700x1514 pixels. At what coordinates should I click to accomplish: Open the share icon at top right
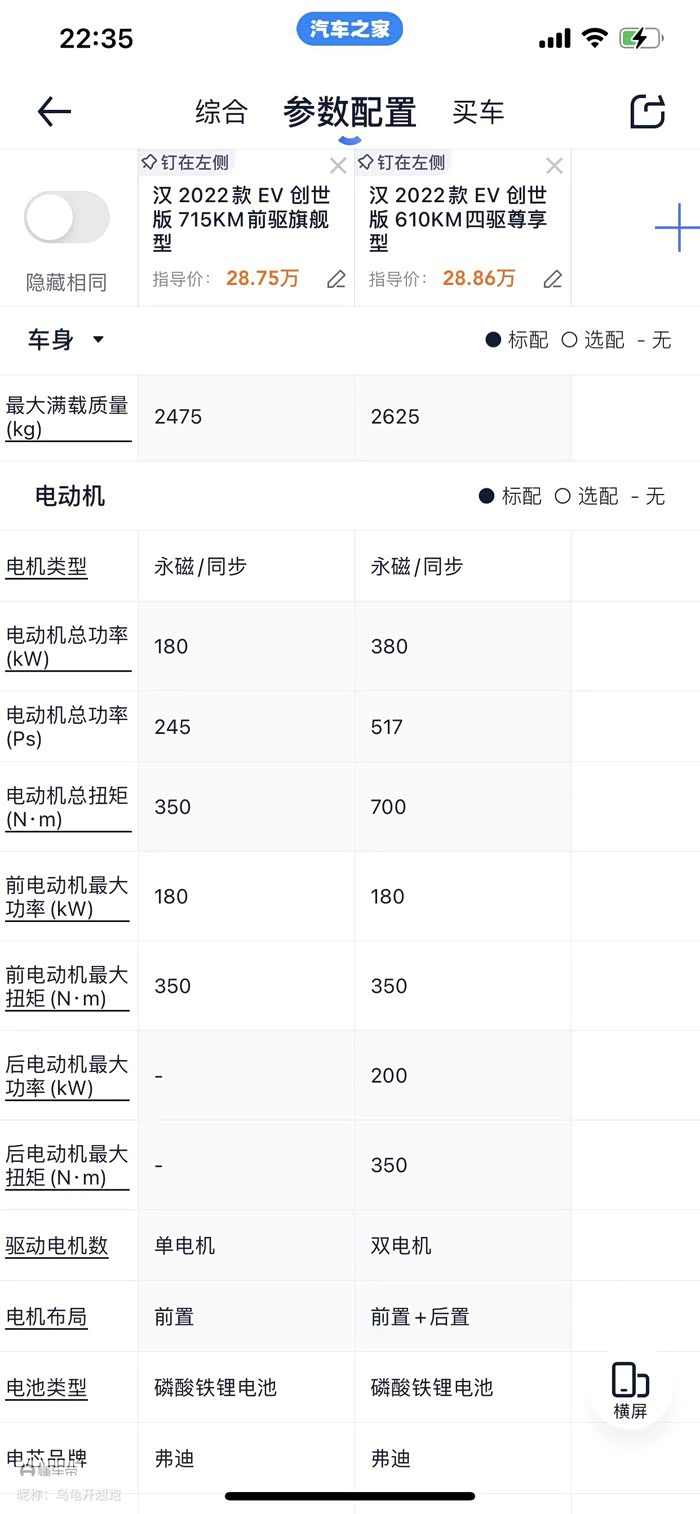pos(648,111)
